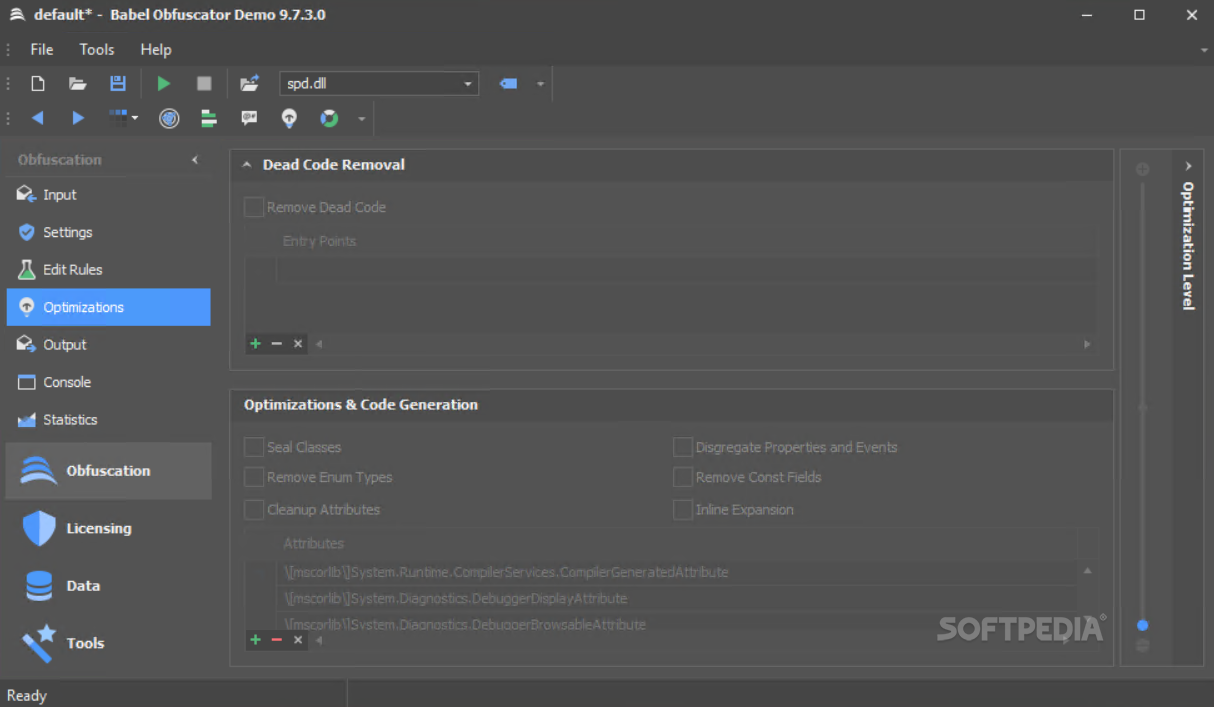Click the empty Entry Points input row
Viewport: 1214px width, 707px height.
(x=686, y=270)
